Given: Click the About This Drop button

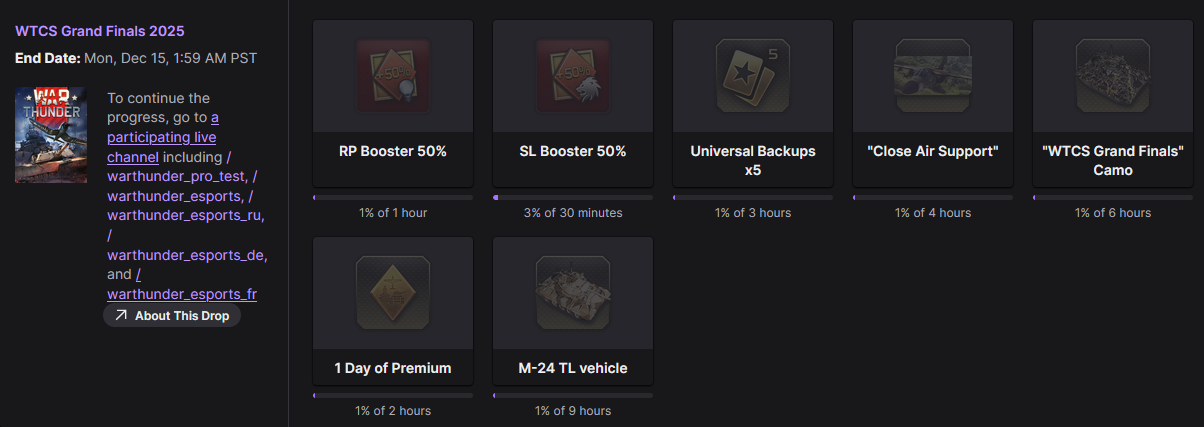Looking at the screenshot, I should pyautogui.click(x=172, y=316).
